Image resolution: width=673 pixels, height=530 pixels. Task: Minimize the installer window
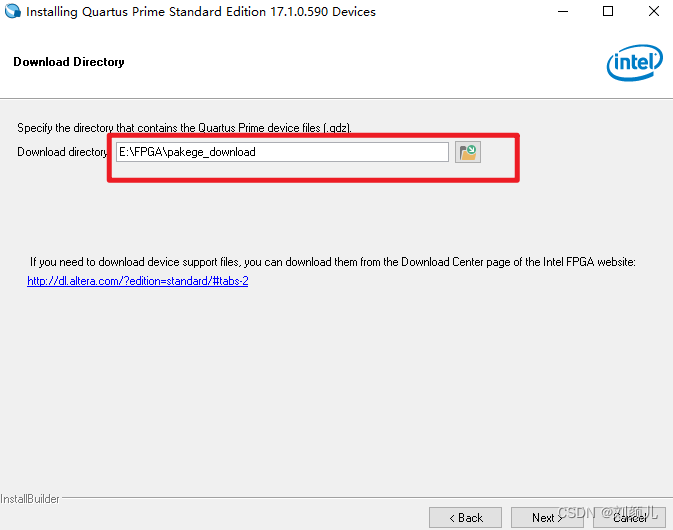[x=563, y=12]
